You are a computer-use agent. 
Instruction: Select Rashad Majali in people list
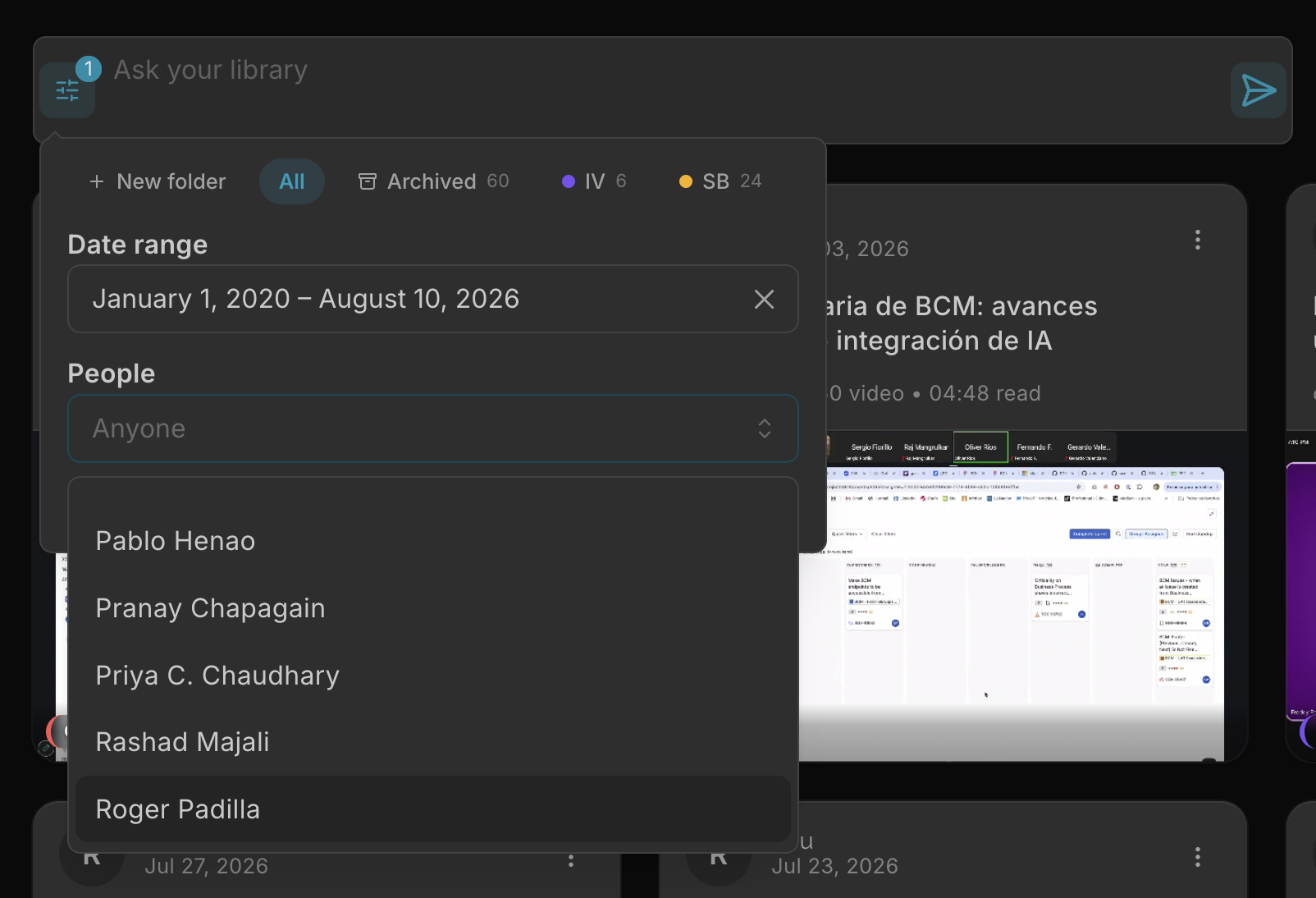click(x=433, y=742)
